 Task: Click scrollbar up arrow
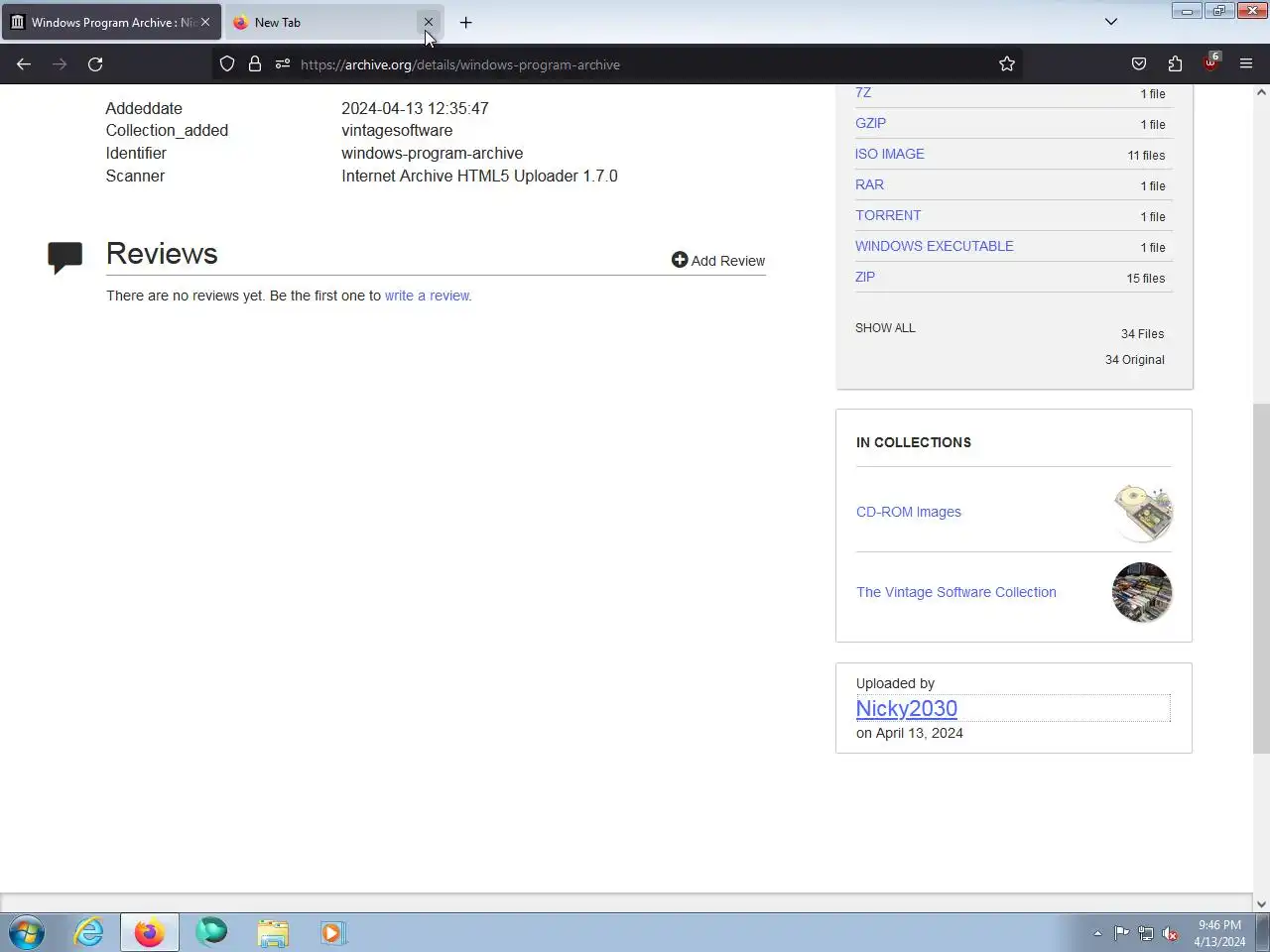click(1261, 92)
